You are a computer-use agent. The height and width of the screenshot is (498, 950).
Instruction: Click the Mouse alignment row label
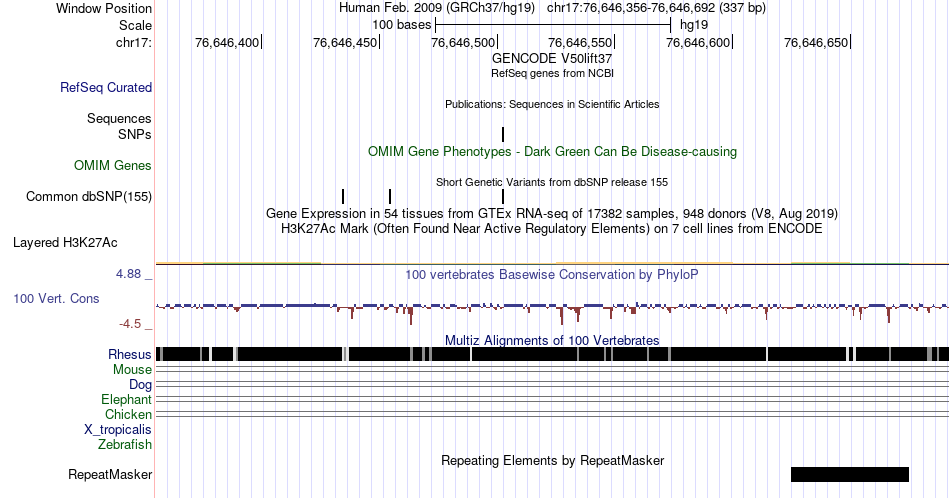[x=132, y=370]
